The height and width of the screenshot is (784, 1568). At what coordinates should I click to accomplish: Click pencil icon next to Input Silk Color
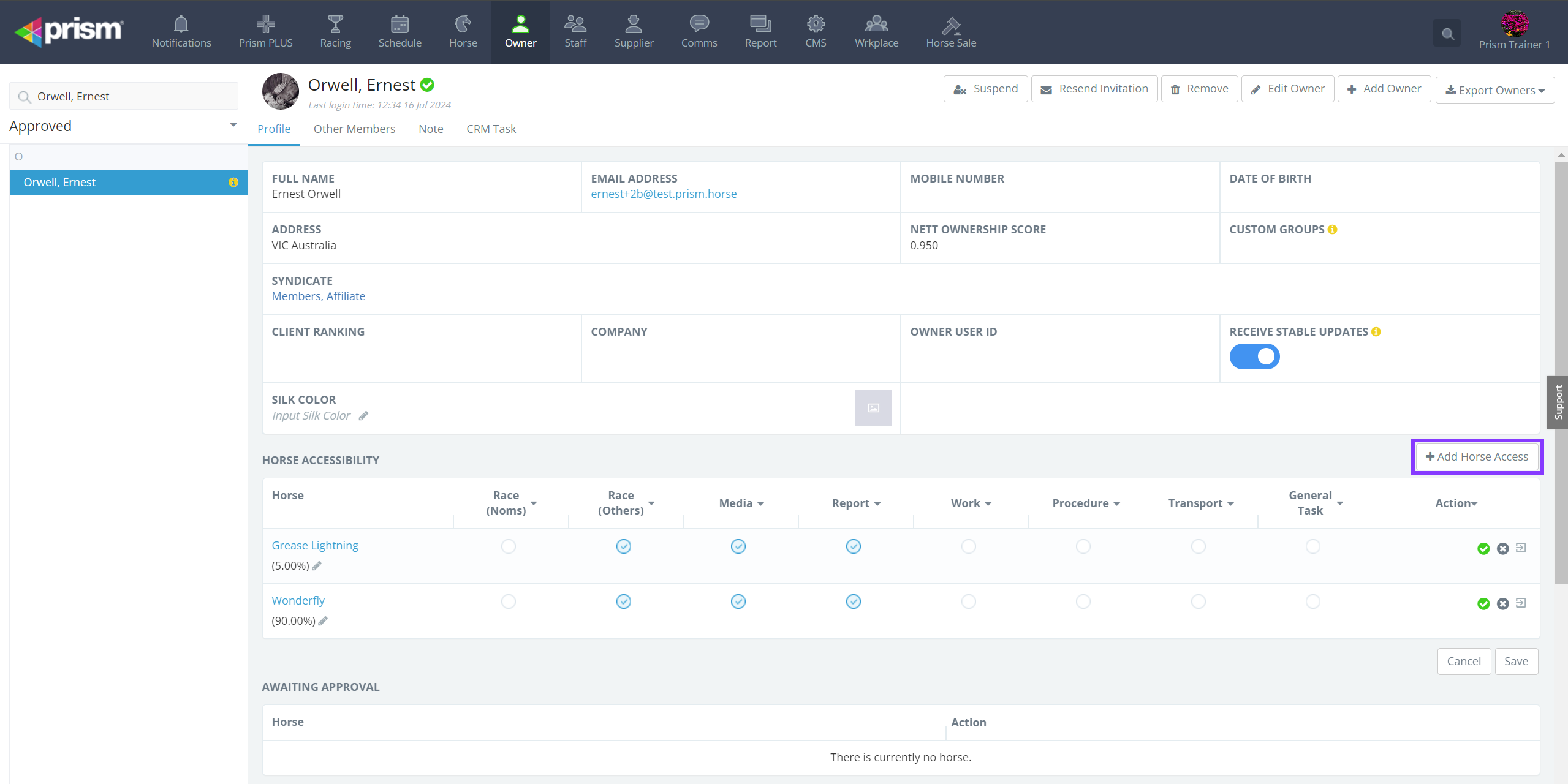click(363, 416)
